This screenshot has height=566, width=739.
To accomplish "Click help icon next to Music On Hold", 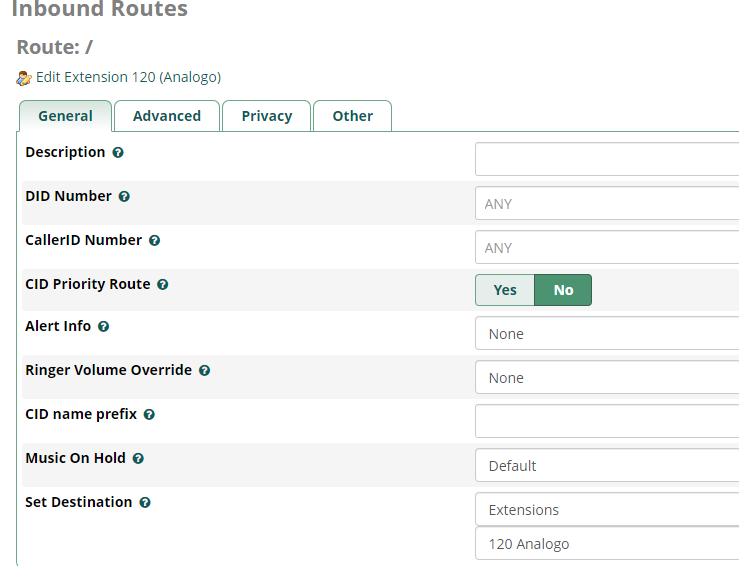I will pos(139,459).
